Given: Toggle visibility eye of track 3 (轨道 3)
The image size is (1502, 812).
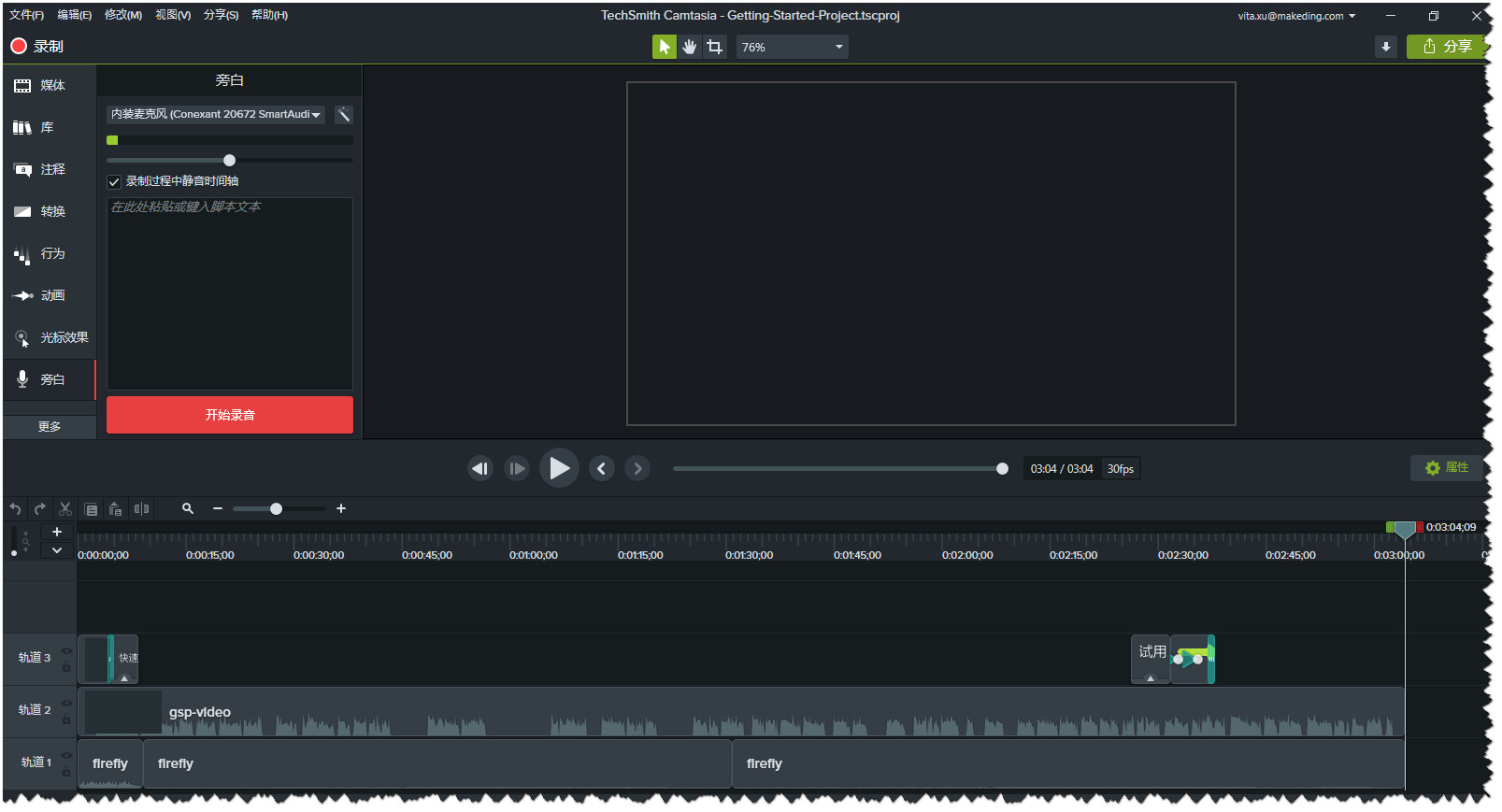Looking at the screenshot, I should (66, 651).
